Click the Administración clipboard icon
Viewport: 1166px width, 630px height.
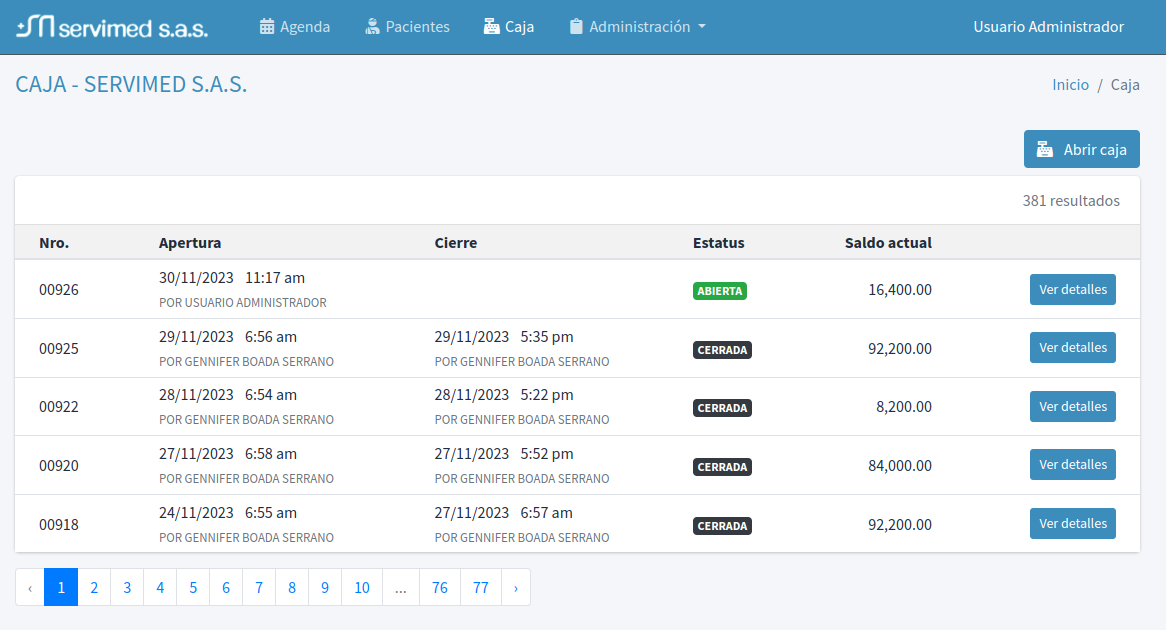576,27
